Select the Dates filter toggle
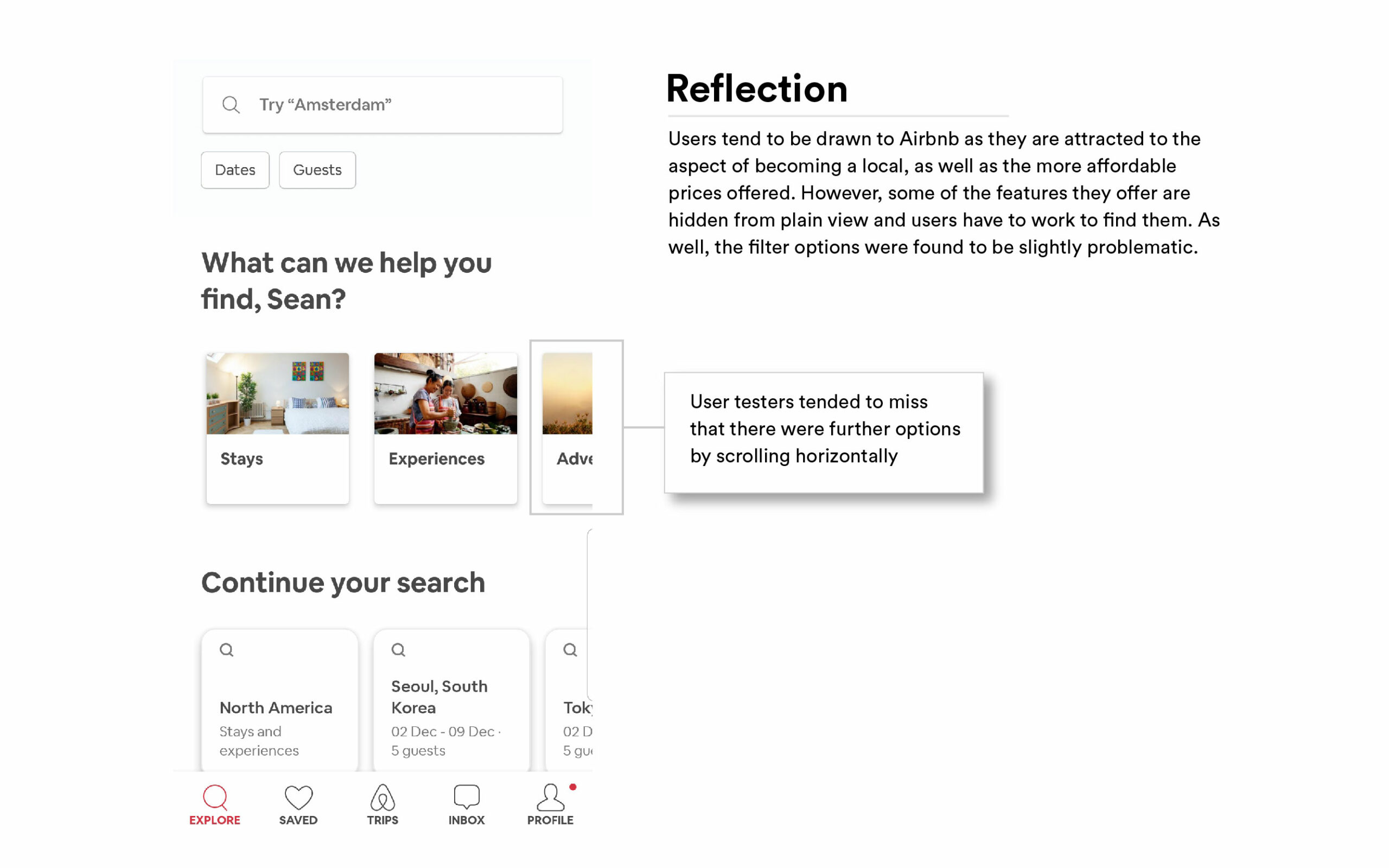This screenshot has height=868, width=1389. tap(234, 169)
